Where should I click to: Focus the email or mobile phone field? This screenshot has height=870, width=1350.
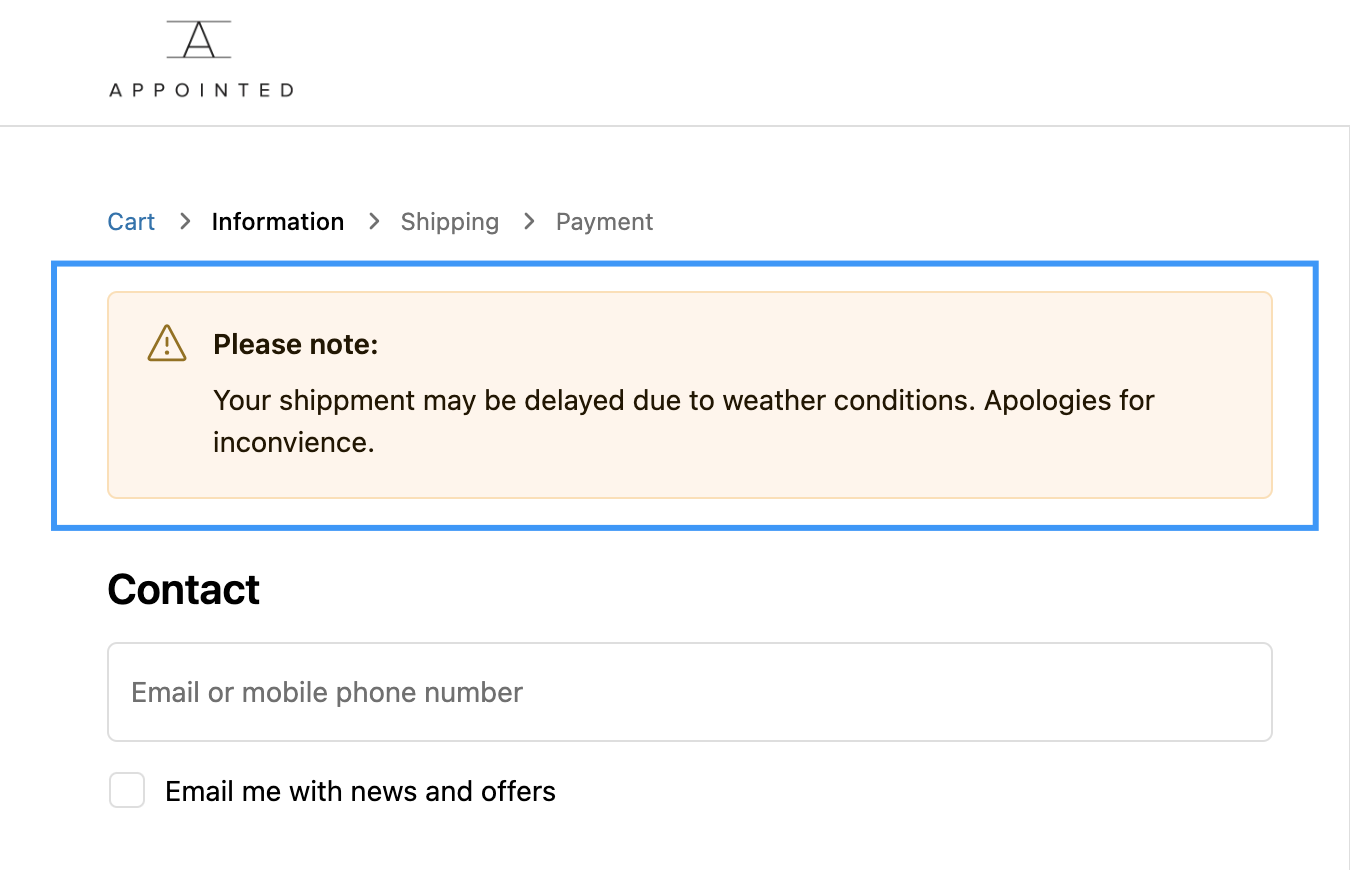pyautogui.click(x=689, y=692)
